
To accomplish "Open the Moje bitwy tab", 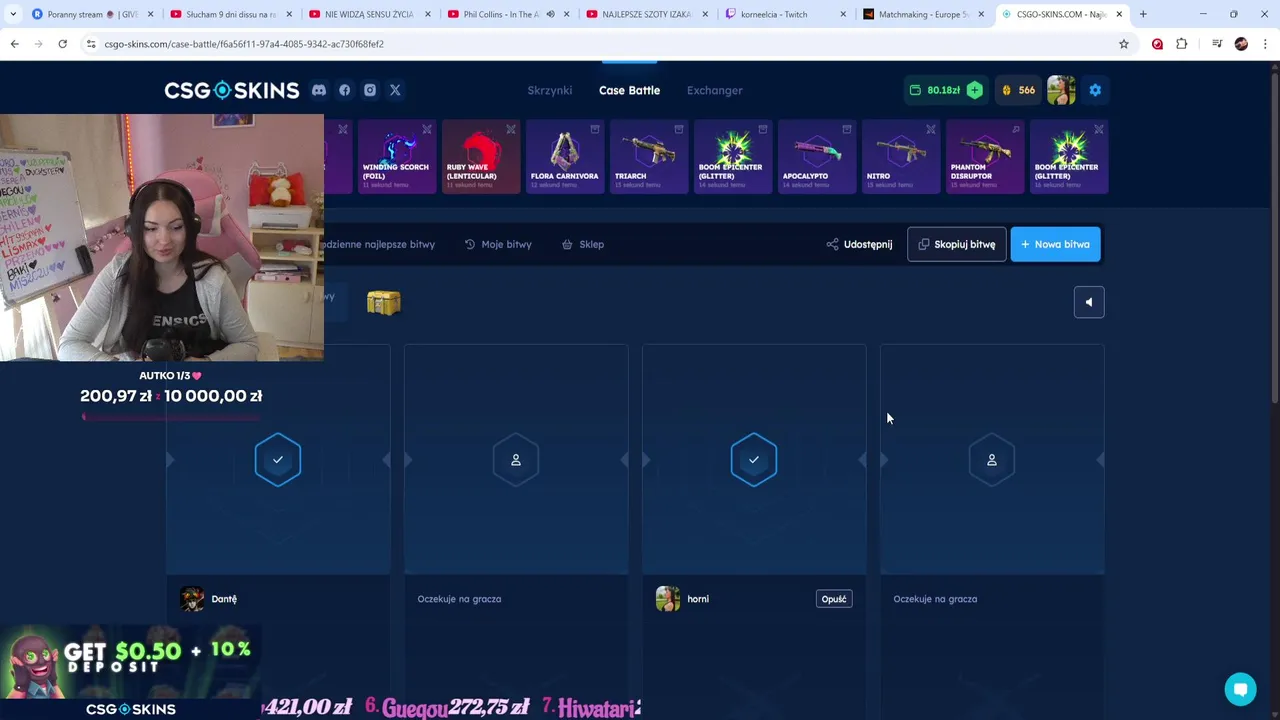I will pyautogui.click(x=498, y=244).
